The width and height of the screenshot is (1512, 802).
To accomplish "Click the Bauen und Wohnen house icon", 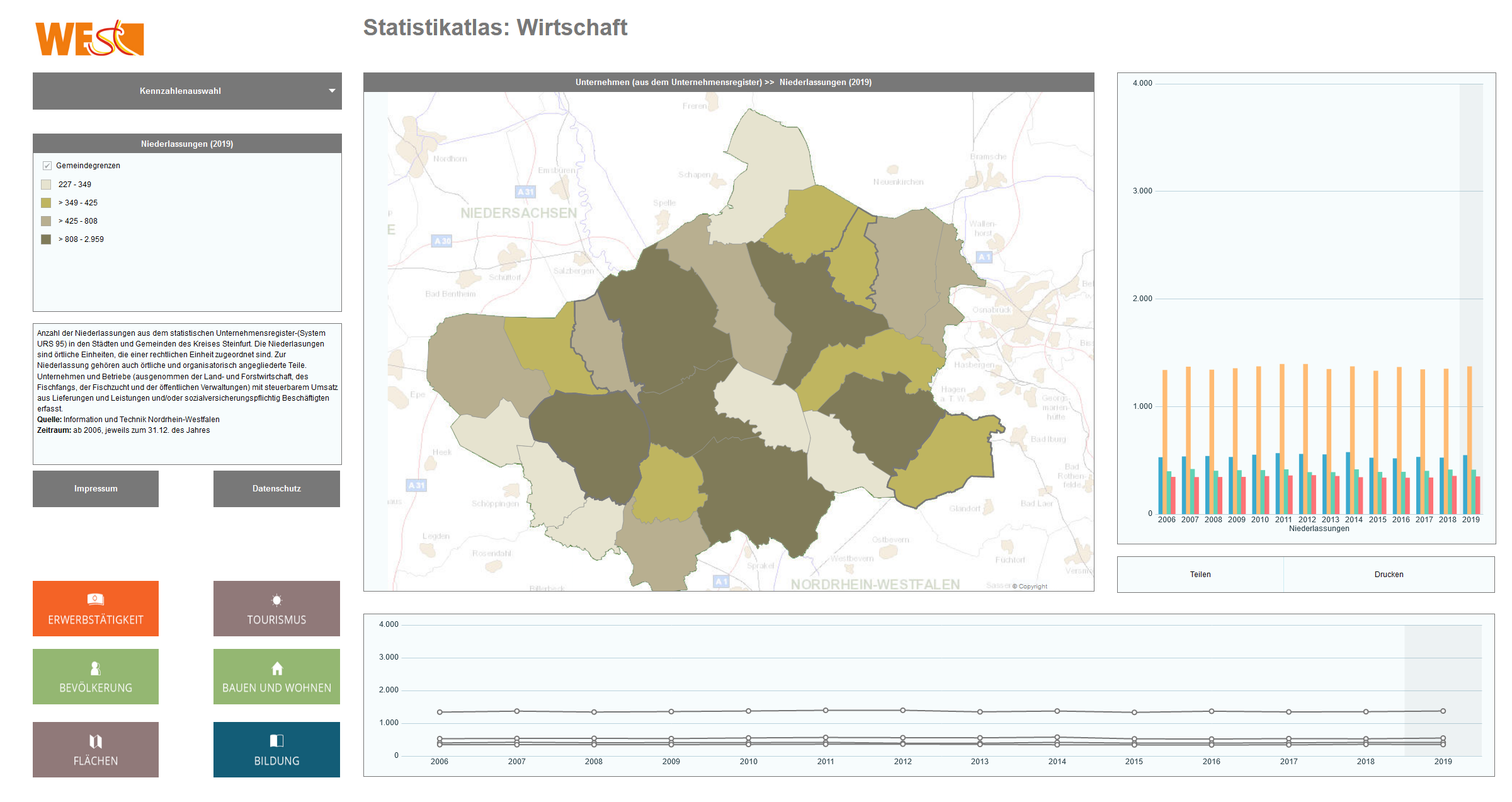I will pos(277,668).
